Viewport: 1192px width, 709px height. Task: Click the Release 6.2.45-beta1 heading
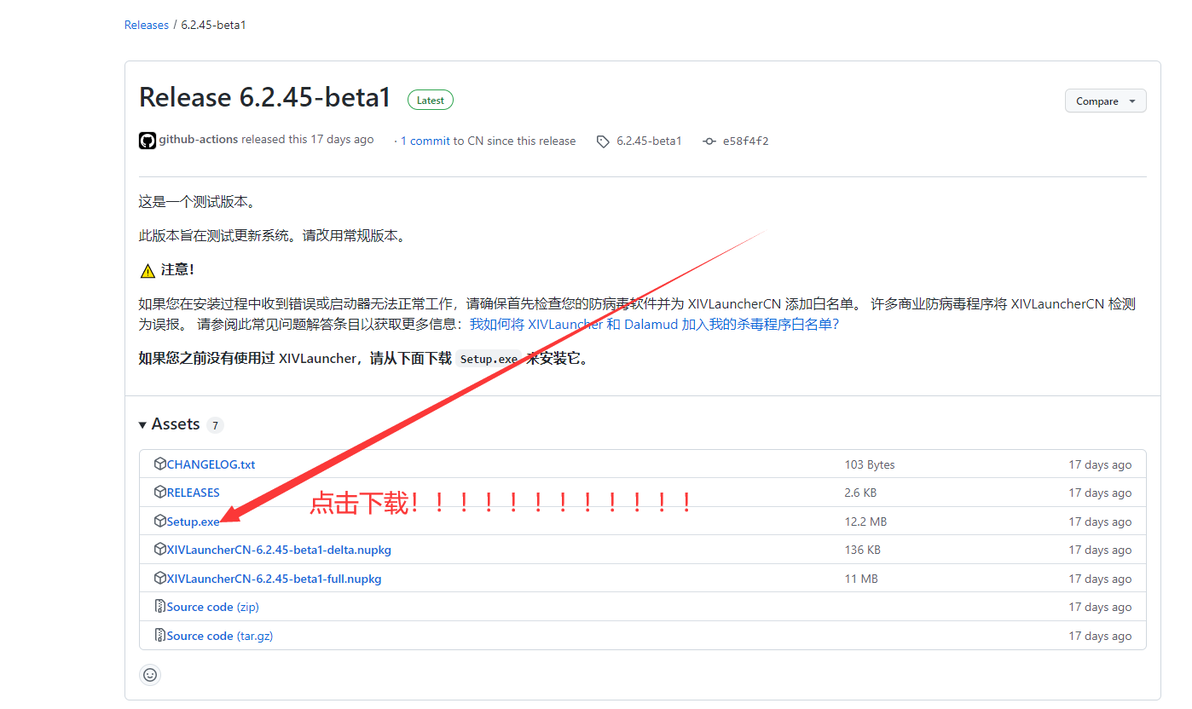[x=265, y=98]
